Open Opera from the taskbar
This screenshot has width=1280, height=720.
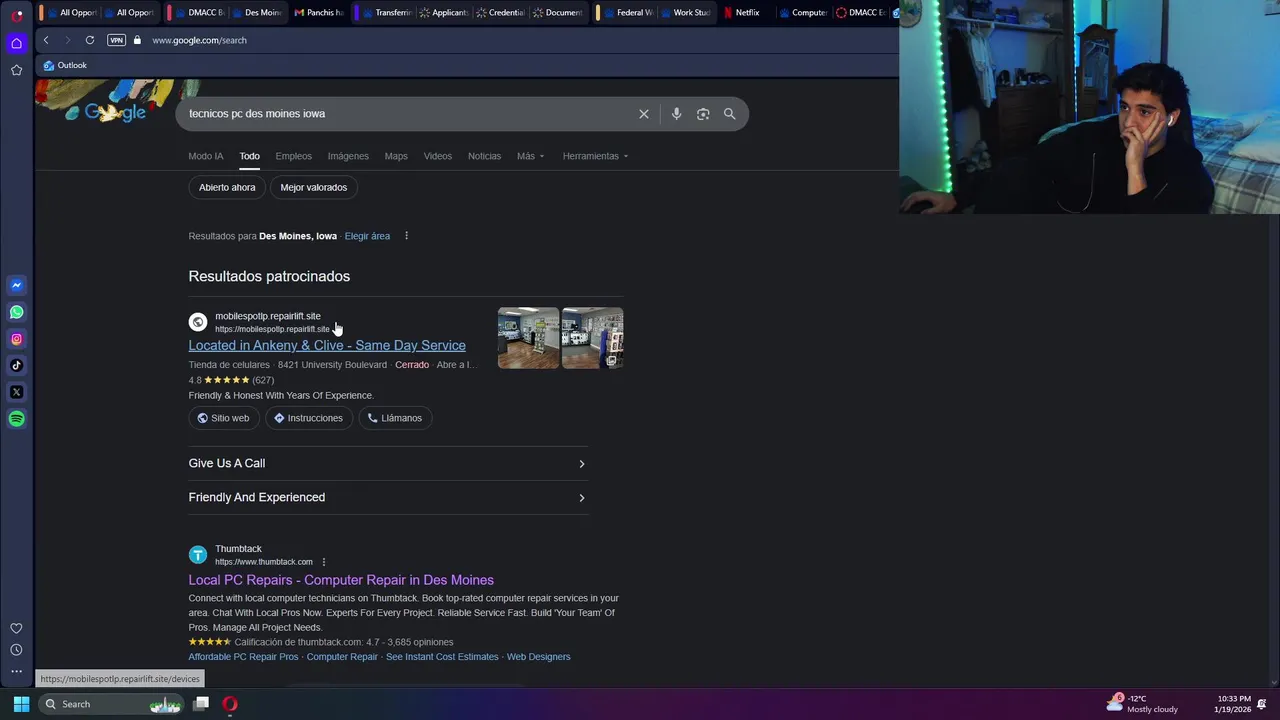pos(230,704)
